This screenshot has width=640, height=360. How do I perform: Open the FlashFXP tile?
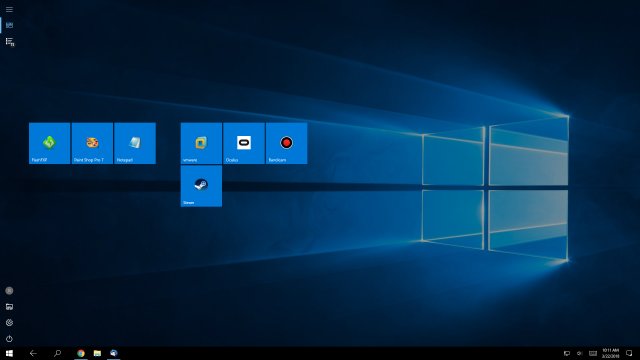tap(49, 143)
